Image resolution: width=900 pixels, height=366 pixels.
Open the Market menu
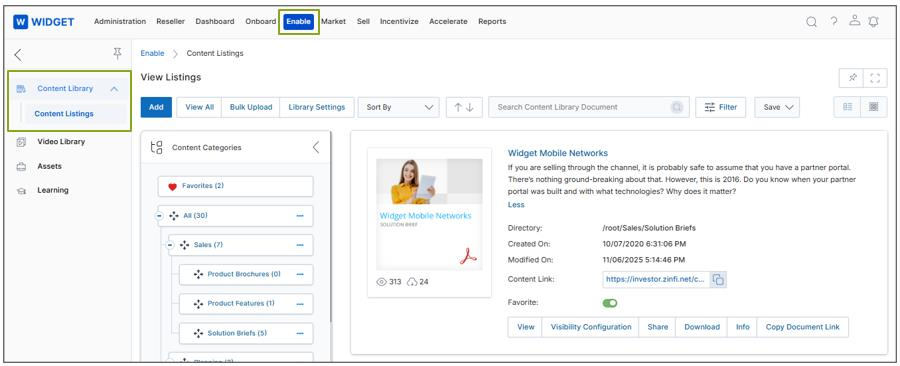[x=333, y=22]
